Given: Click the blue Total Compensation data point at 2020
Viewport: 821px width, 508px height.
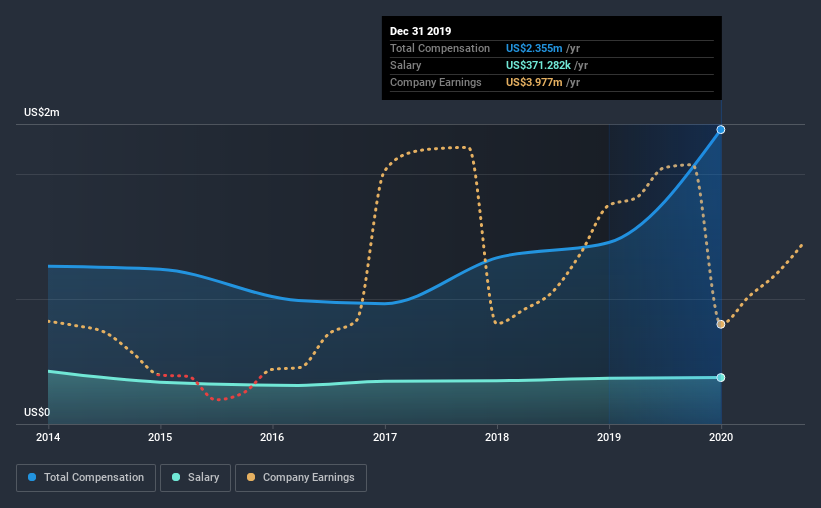Looking at the screenshot, I should [x=720, y=129].
